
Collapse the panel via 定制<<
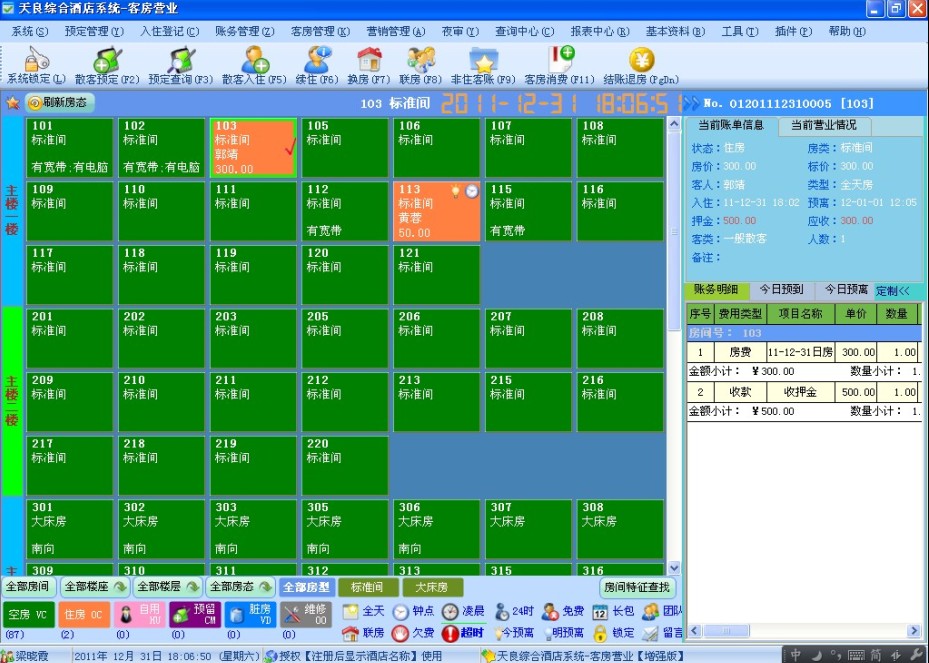[x=893, y=291]
